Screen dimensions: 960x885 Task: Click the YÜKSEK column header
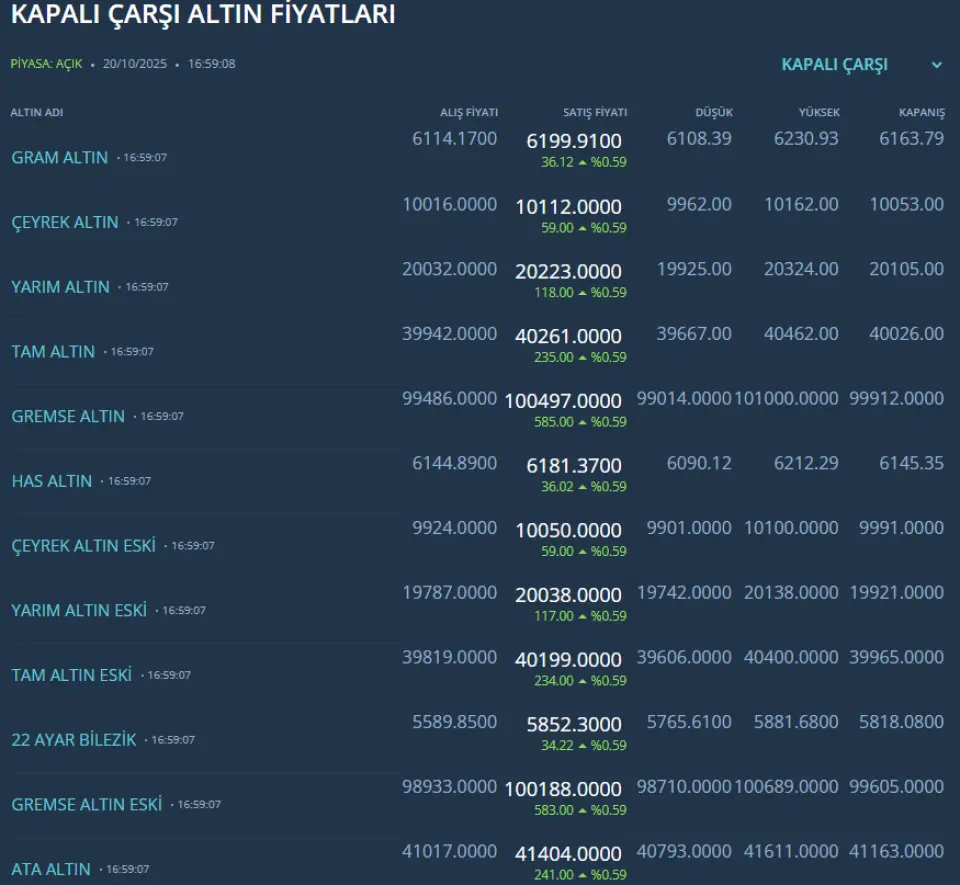[819, 113]
